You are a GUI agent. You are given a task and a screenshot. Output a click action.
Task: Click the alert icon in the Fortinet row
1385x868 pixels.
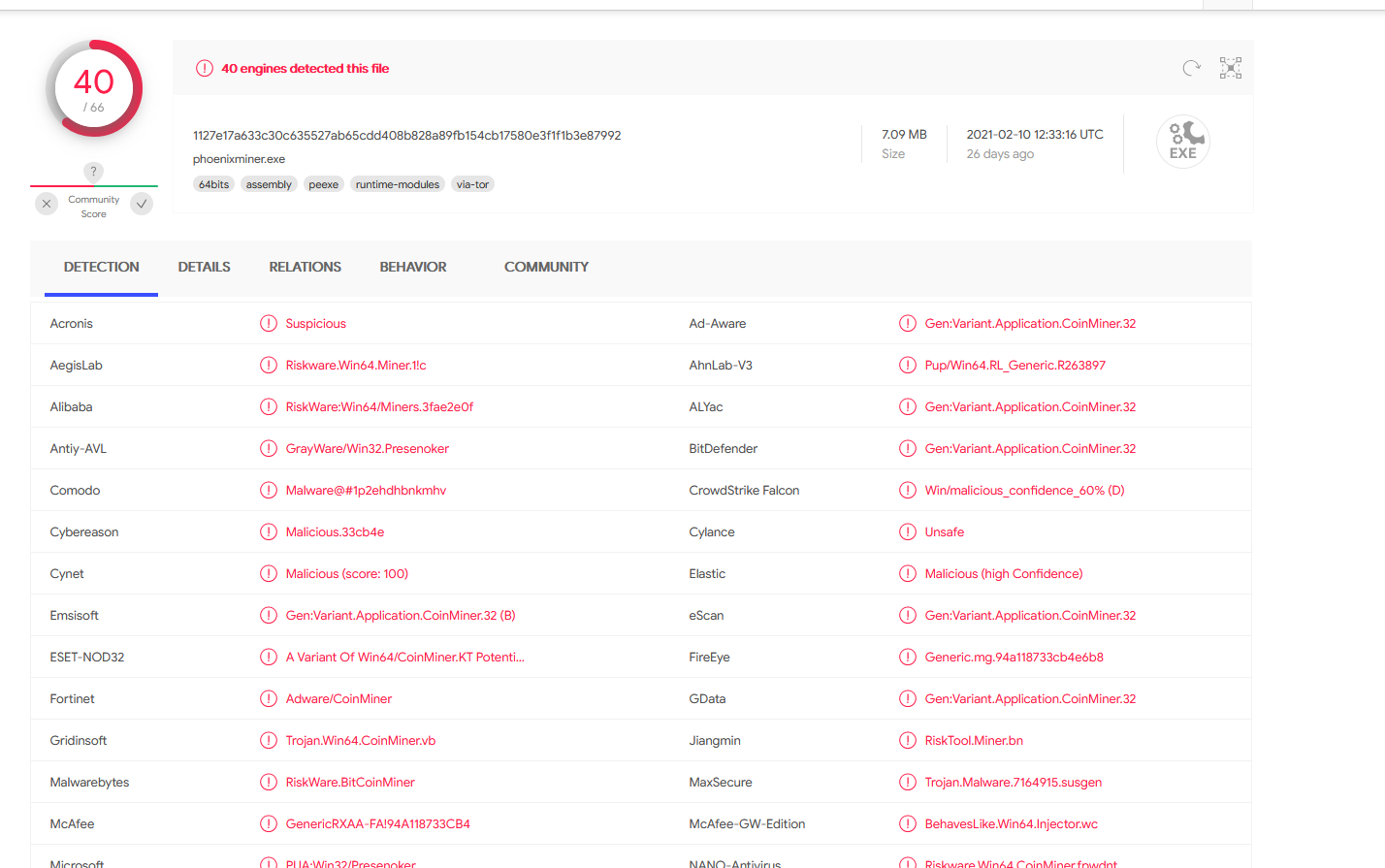pyautogui.click(x=269, y=699)
